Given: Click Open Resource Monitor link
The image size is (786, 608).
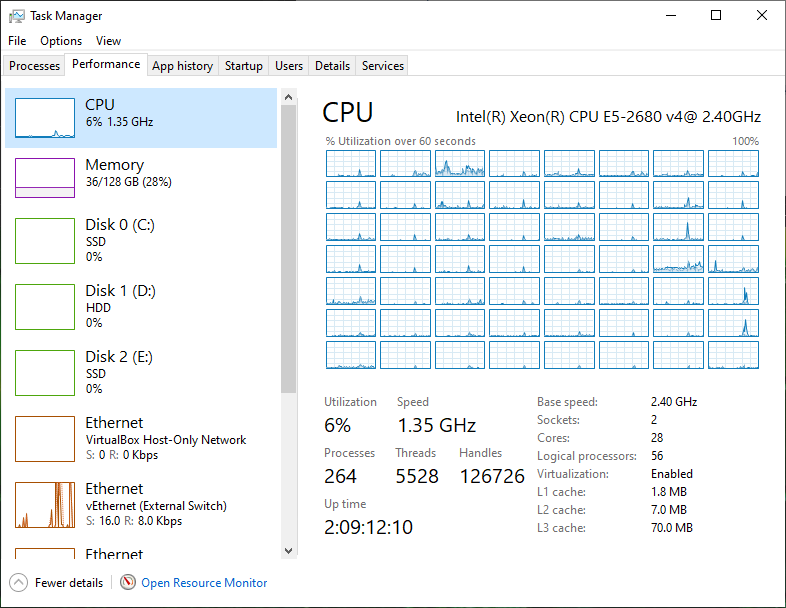Looking at the screenshot, I should tap(204, 583).
